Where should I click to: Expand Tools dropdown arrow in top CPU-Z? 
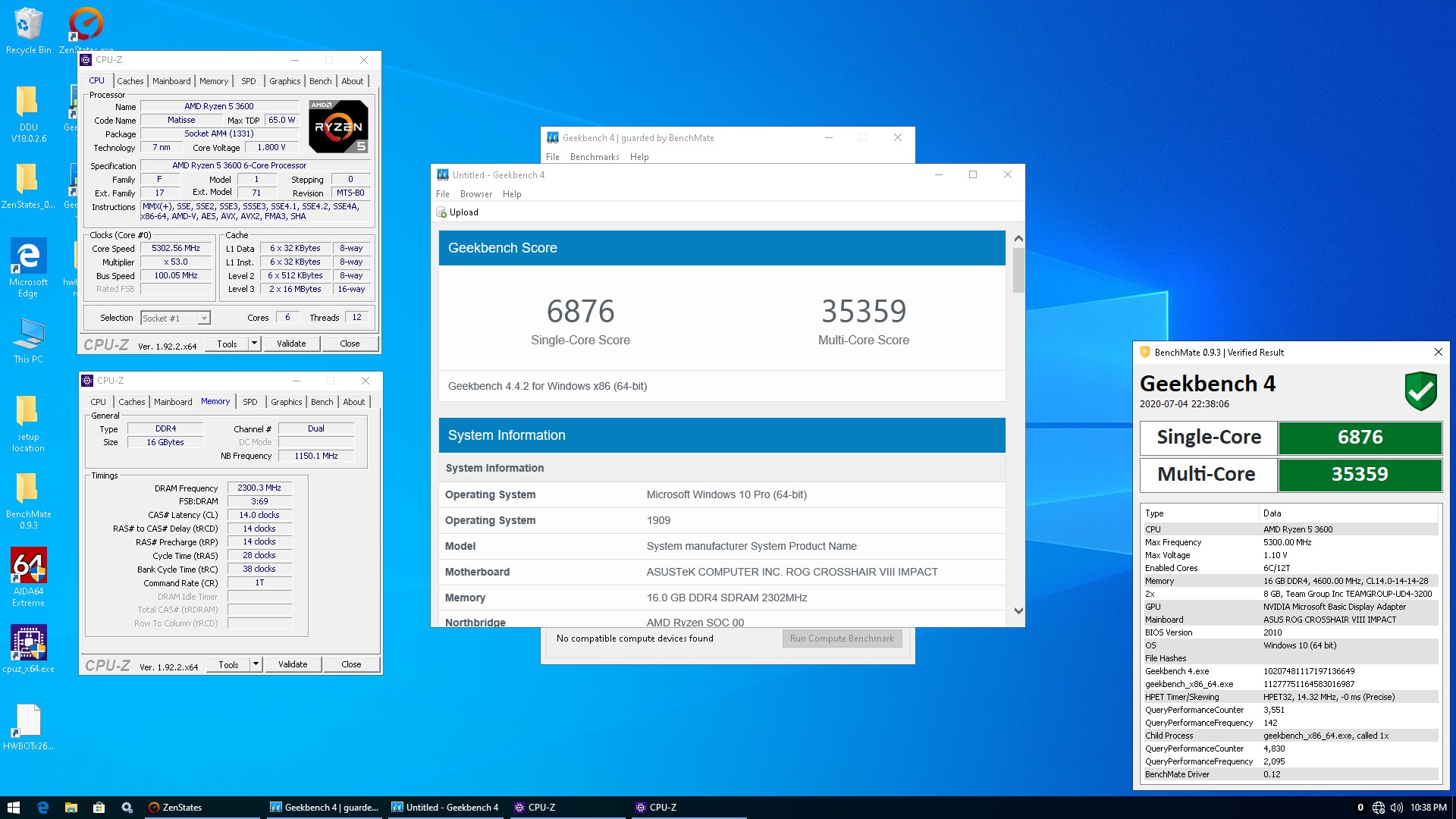255,344
